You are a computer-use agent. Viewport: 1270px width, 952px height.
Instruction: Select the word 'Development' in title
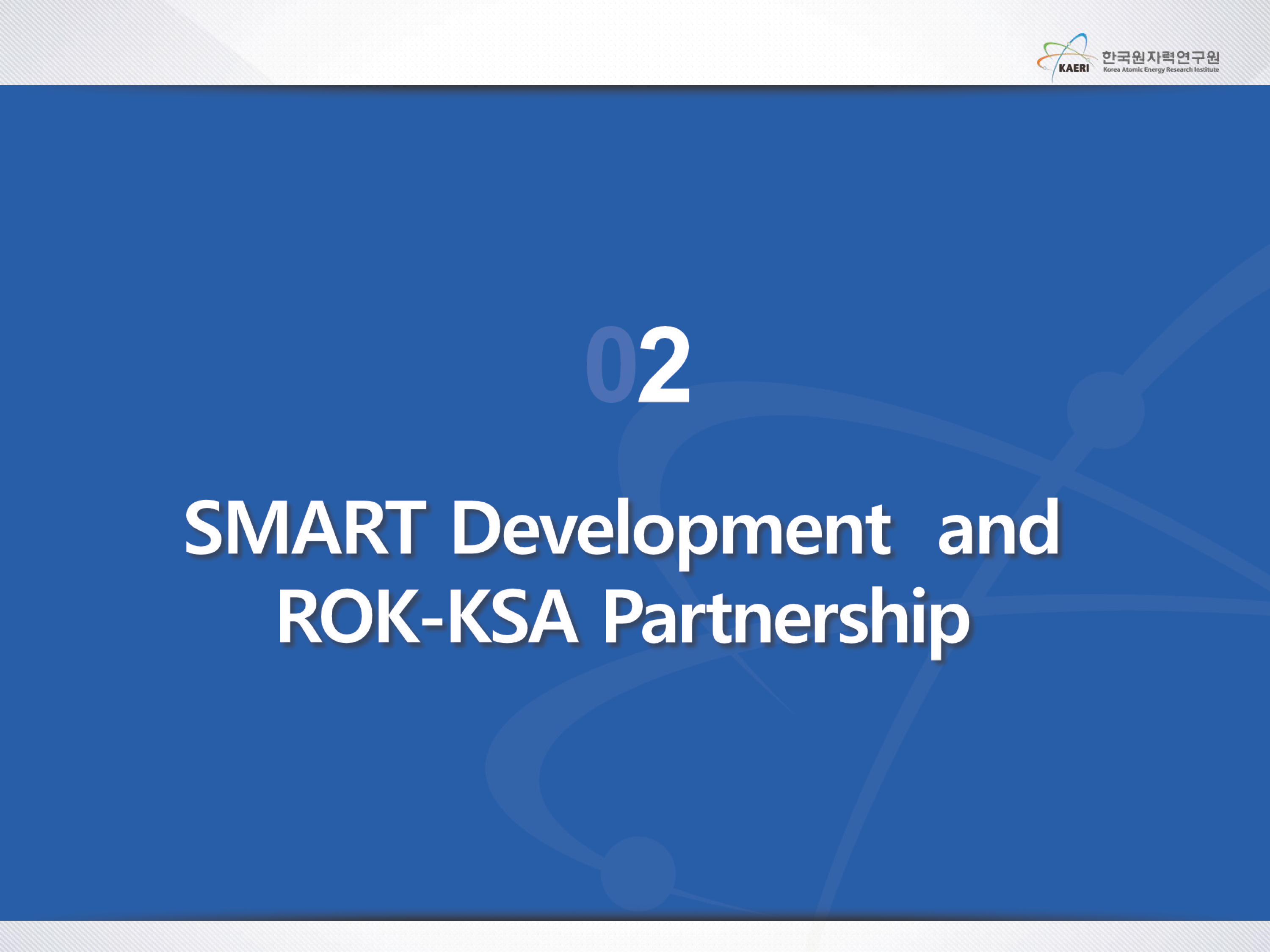pos(672,528)
